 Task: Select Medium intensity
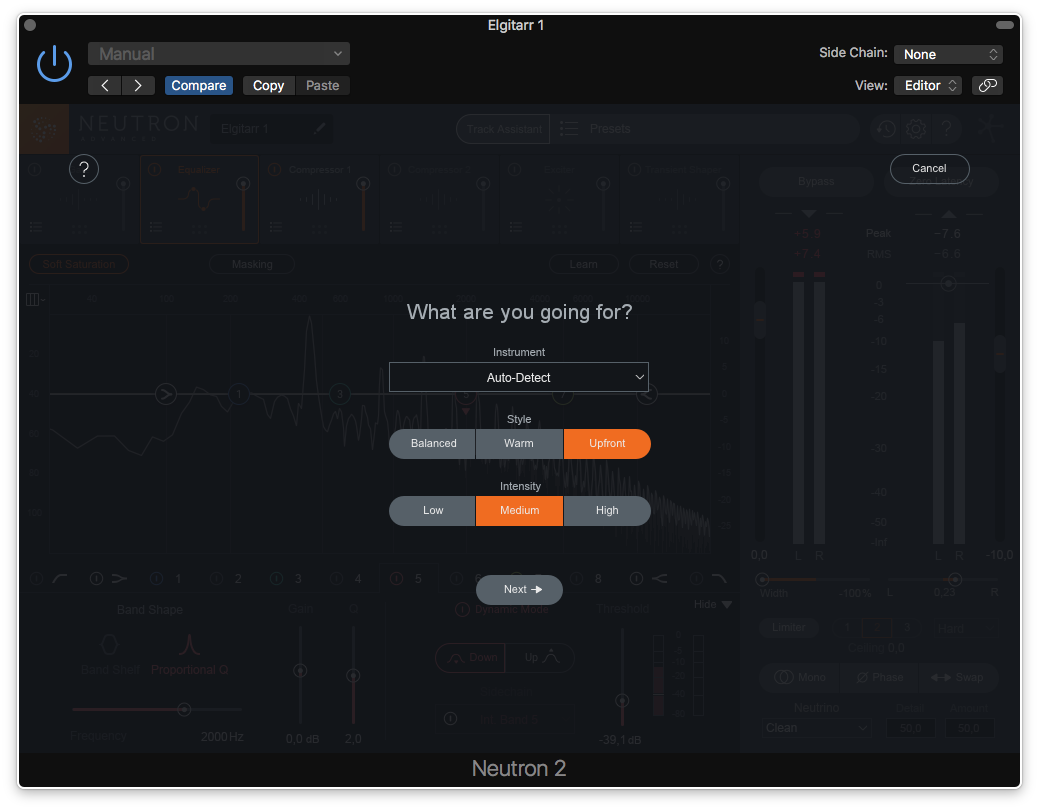click(x=520, y=510)
